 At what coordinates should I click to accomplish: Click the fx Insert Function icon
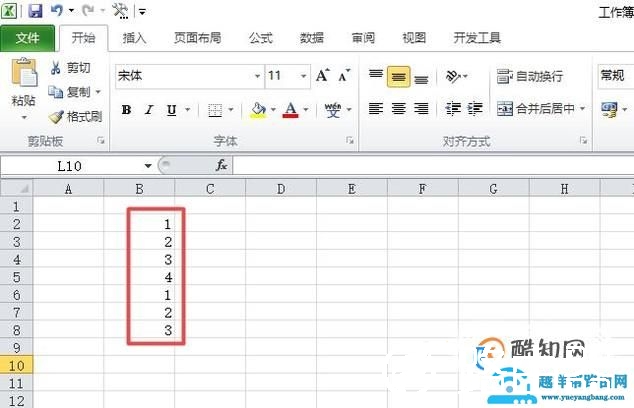click(221, 165)
